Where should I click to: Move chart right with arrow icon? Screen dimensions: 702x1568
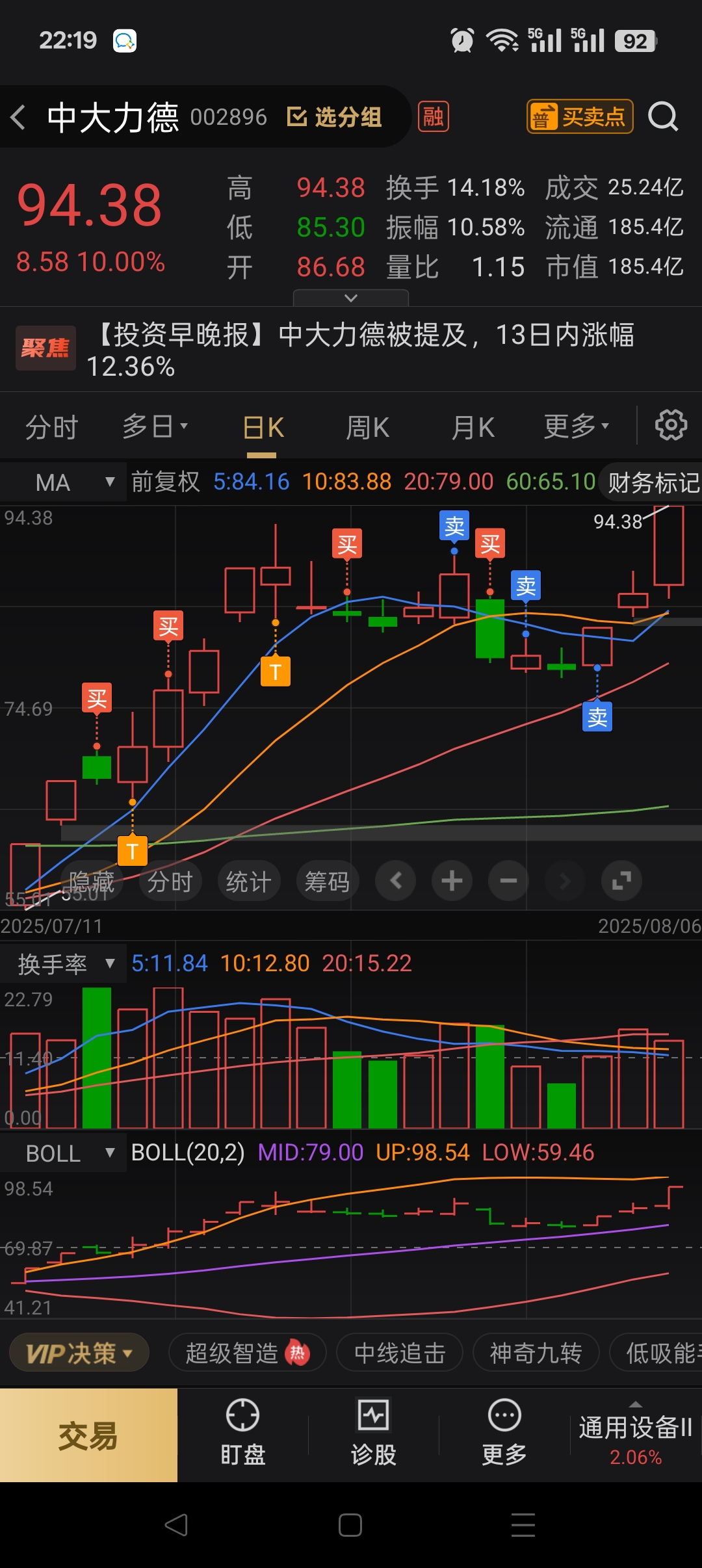click(565, 881)
